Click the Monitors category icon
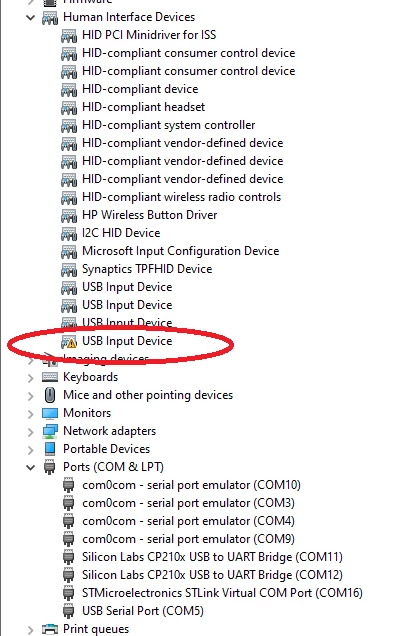Image resolution: width=417 pixels, height=636 pixels. [50, 413]
